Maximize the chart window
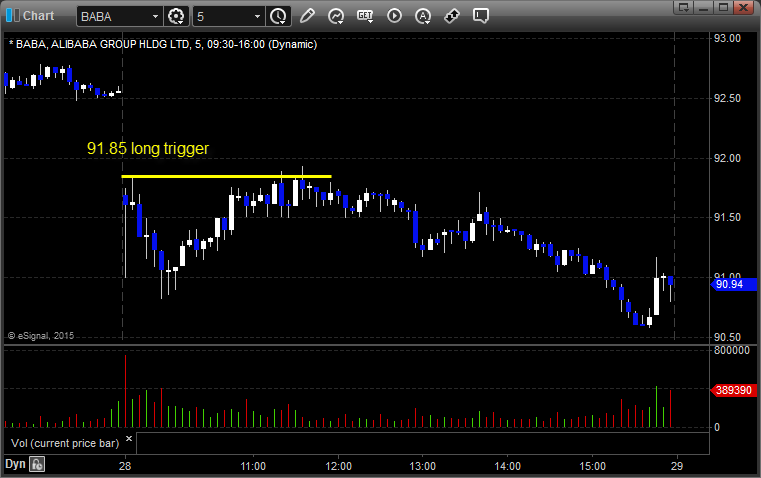The width and height of the screenshot is (761, 478). [x=723, y=7]
